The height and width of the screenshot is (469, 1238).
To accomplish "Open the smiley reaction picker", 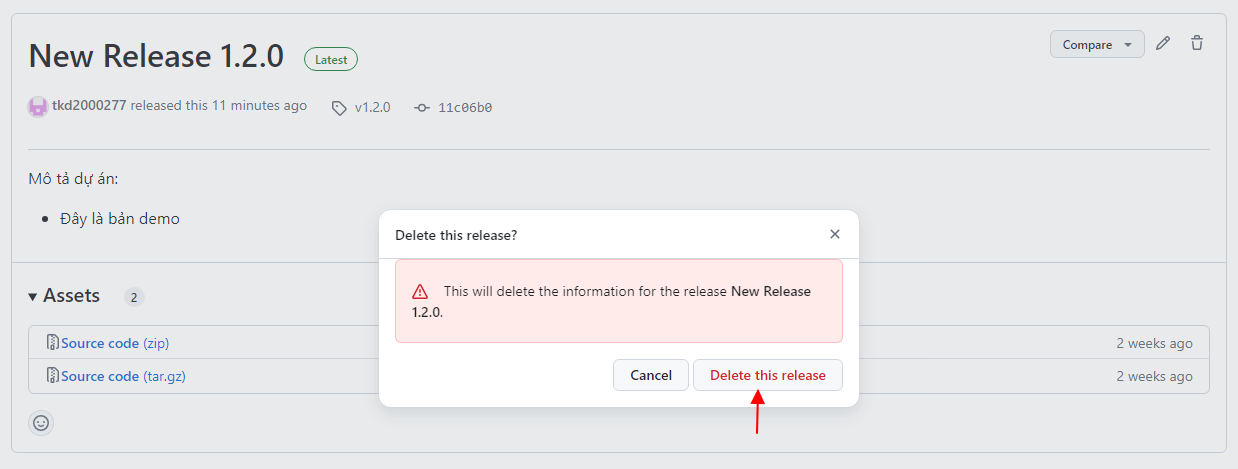I will point(41,423).
